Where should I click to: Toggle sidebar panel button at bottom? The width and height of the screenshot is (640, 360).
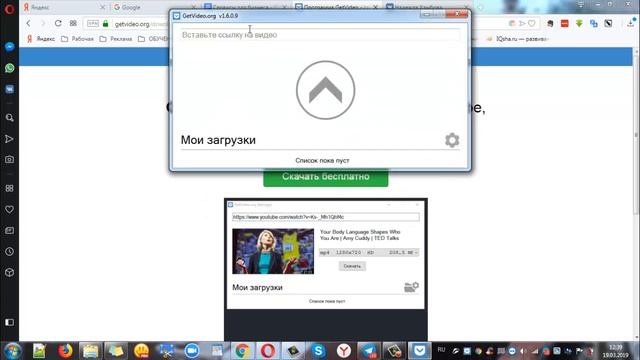coord(9,322)
